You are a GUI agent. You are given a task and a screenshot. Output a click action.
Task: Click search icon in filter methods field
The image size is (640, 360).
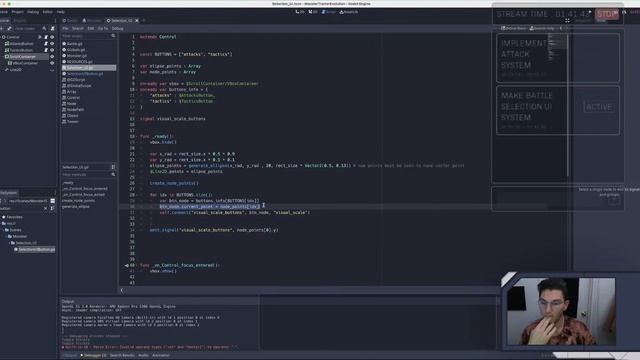pyautogui.click(x=113, y=174)
